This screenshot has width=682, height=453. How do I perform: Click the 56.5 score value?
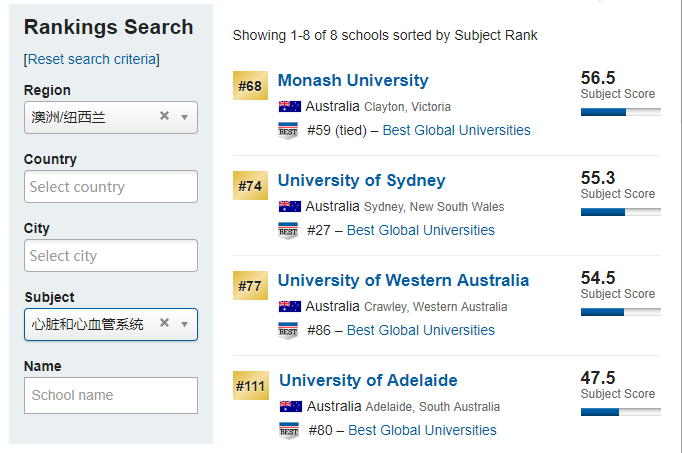tap(598, 78)
